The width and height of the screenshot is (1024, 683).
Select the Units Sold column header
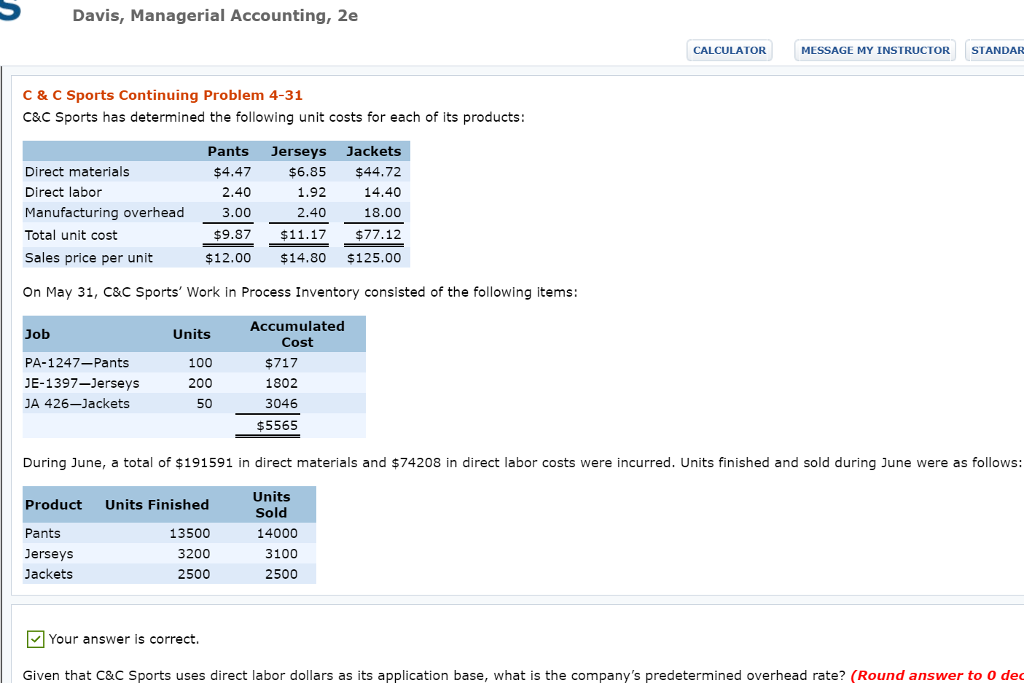pos(271,504)
